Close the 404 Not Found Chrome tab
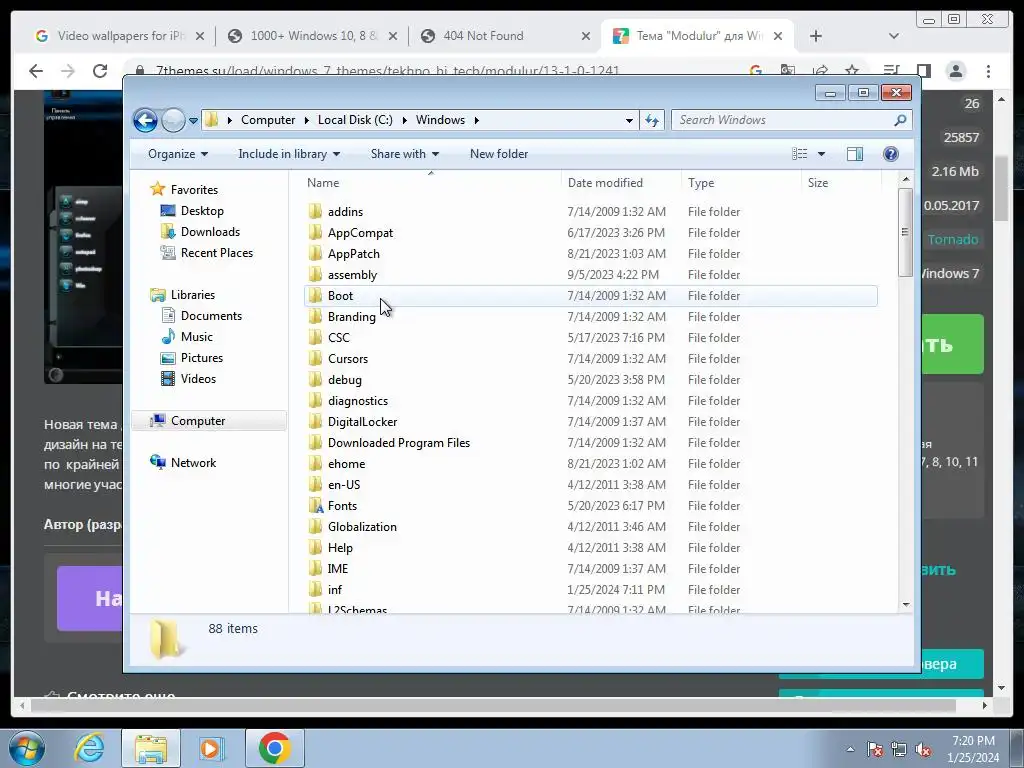 click(x=586, y=37)
